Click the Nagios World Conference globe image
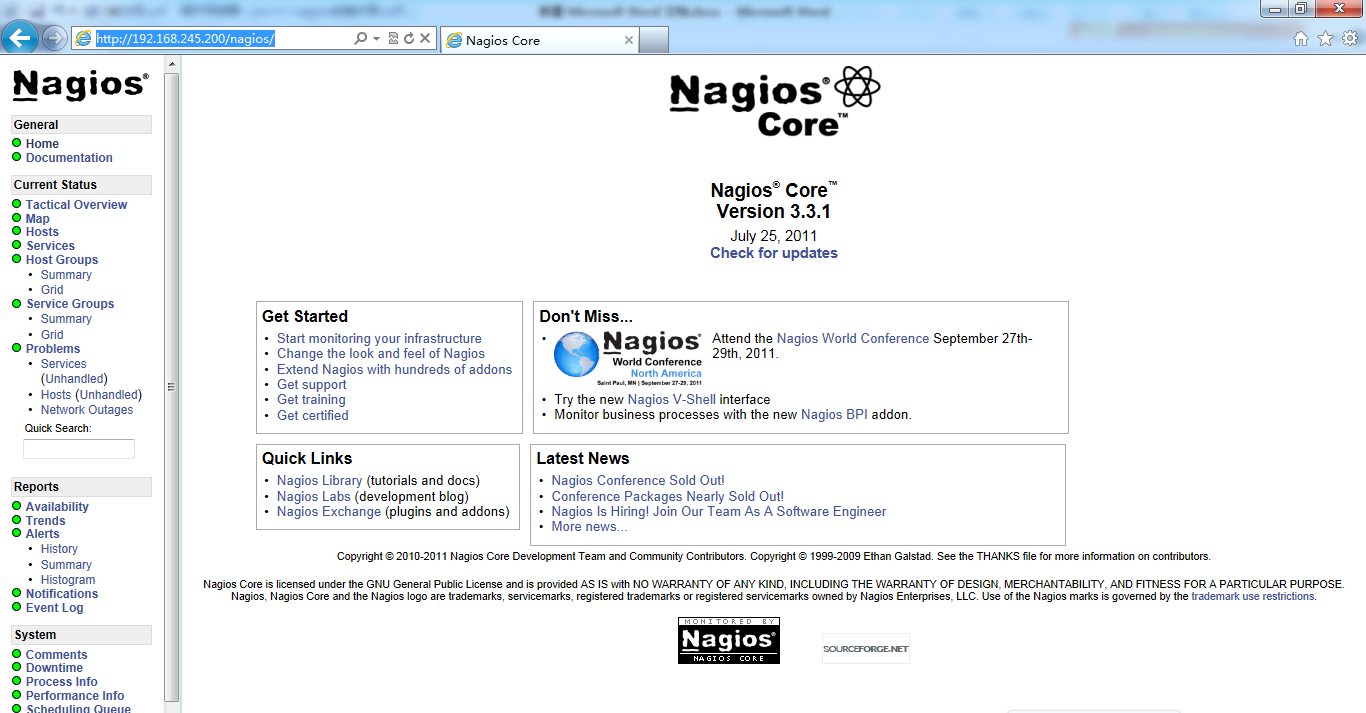The image size is (1366, 713). point(628,359)
